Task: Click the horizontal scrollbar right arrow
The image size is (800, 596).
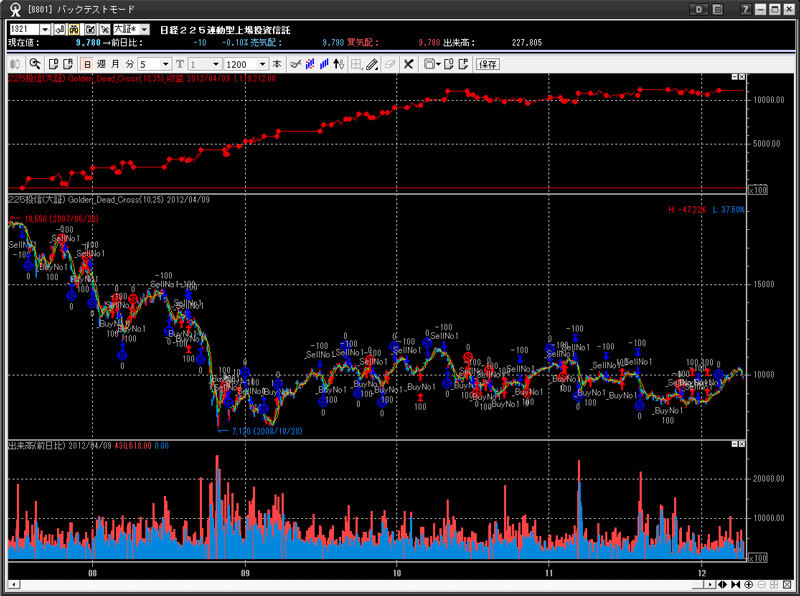Action: click(710, 584)
